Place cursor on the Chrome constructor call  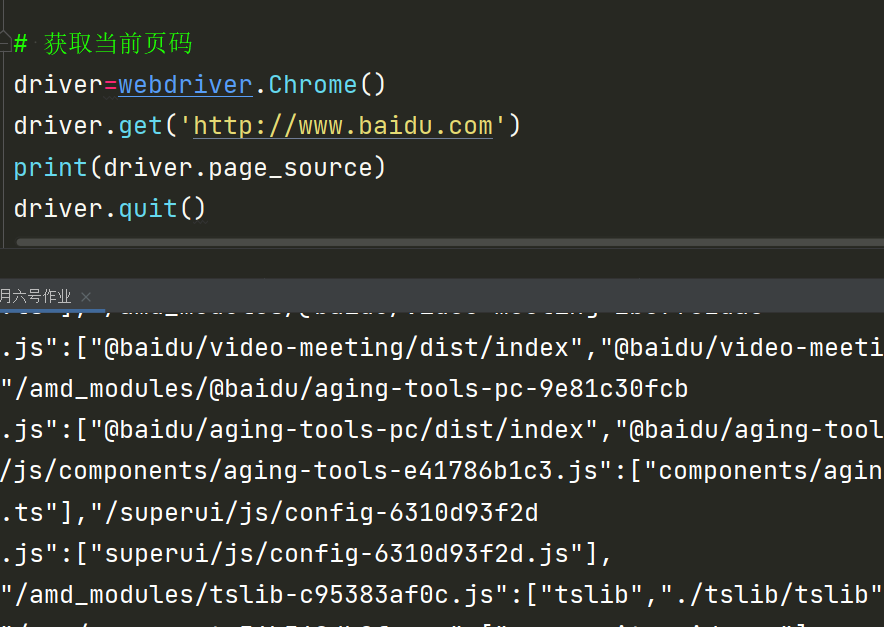pyautogui.click(x=311, y=85)
